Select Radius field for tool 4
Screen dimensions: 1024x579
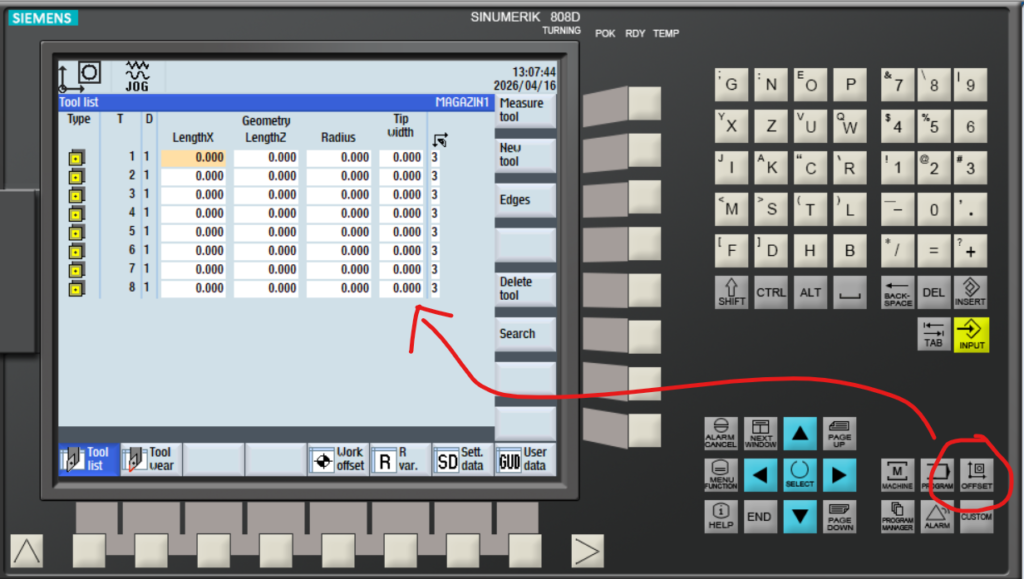338,213
